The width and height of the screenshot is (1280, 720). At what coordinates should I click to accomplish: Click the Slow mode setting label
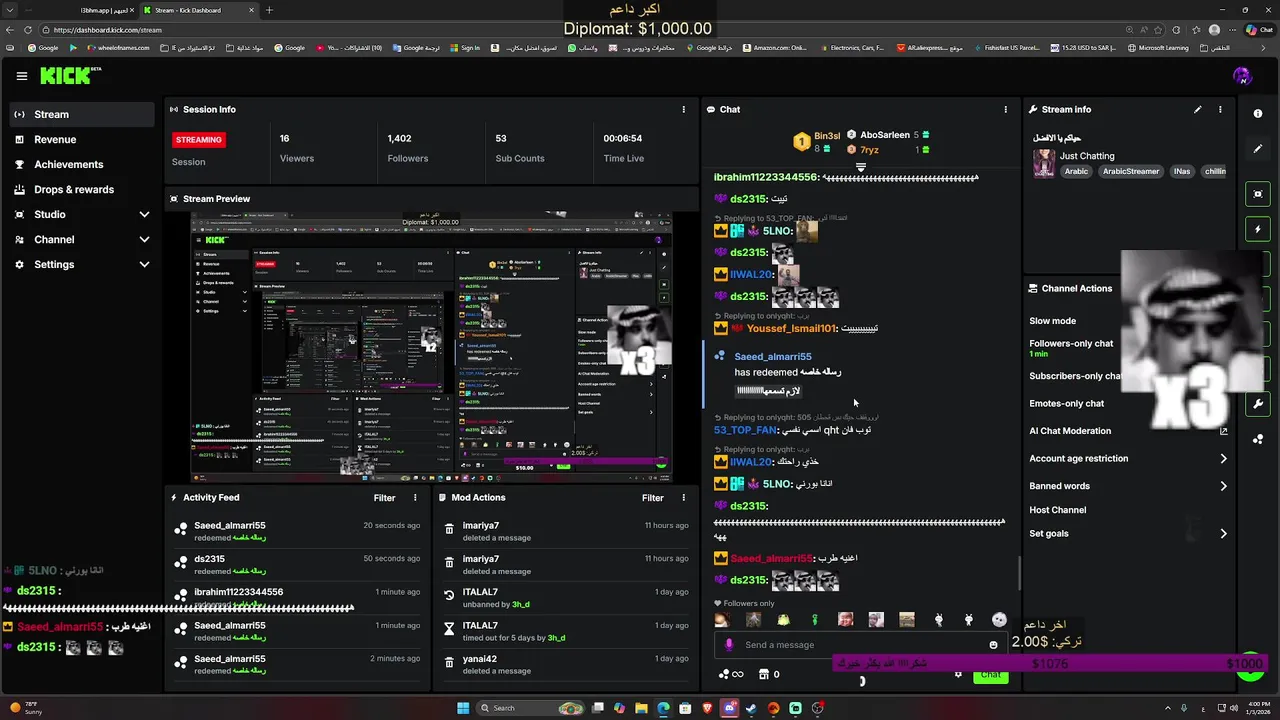(x=1052, y=321)
